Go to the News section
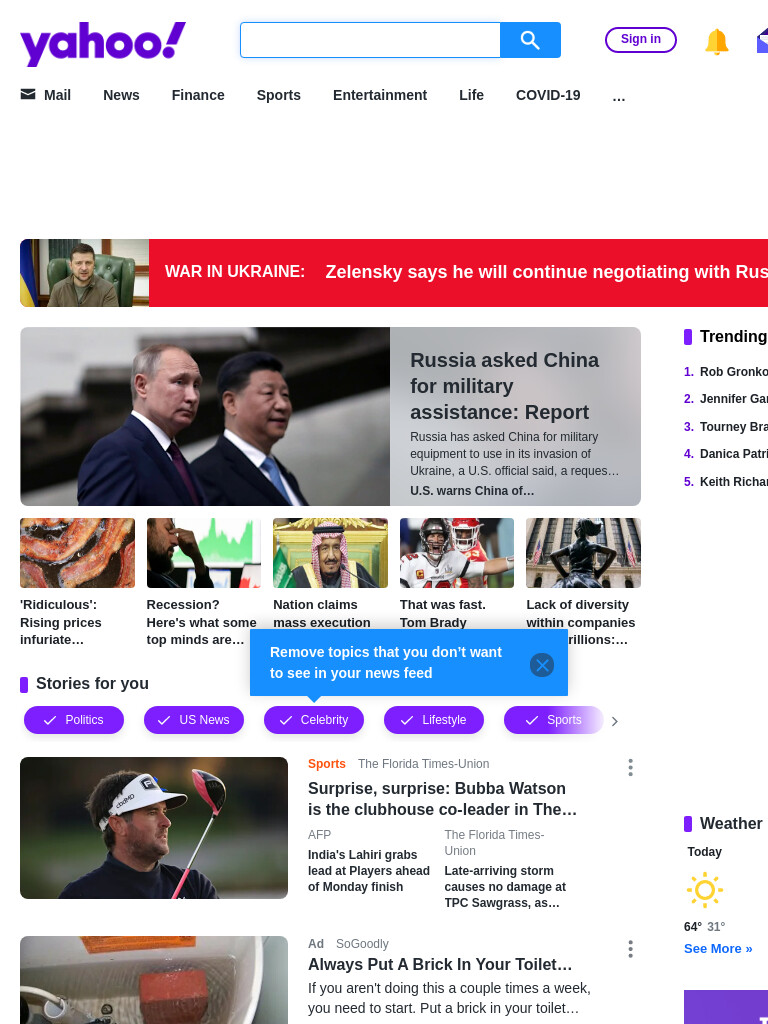Image resolution: width=768 pixels, height=1024 pixels. (121, 95)
